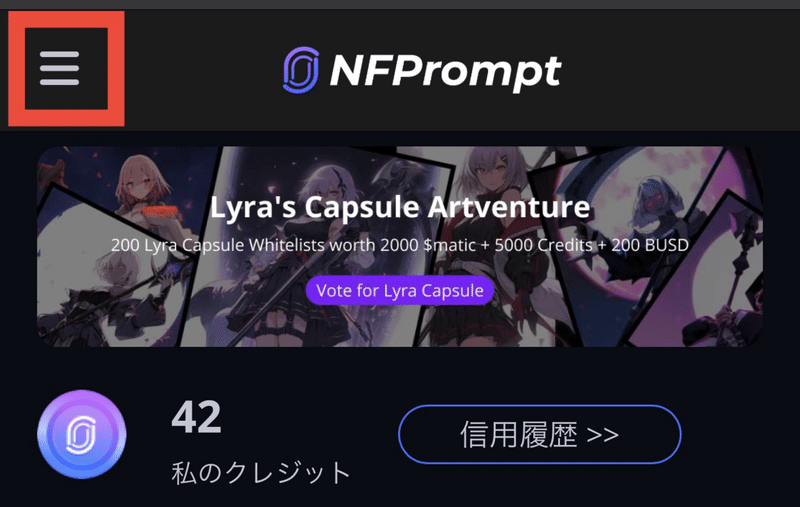Image resolution: width=800 pixels, height=507 pixels.
Task: Click the 5000 Credits text in banner
Action: [x=543, y=245]
